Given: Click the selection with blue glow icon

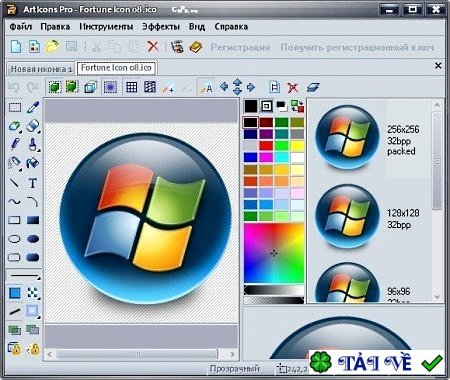Looking at the screenshot, I should [110, 87].
